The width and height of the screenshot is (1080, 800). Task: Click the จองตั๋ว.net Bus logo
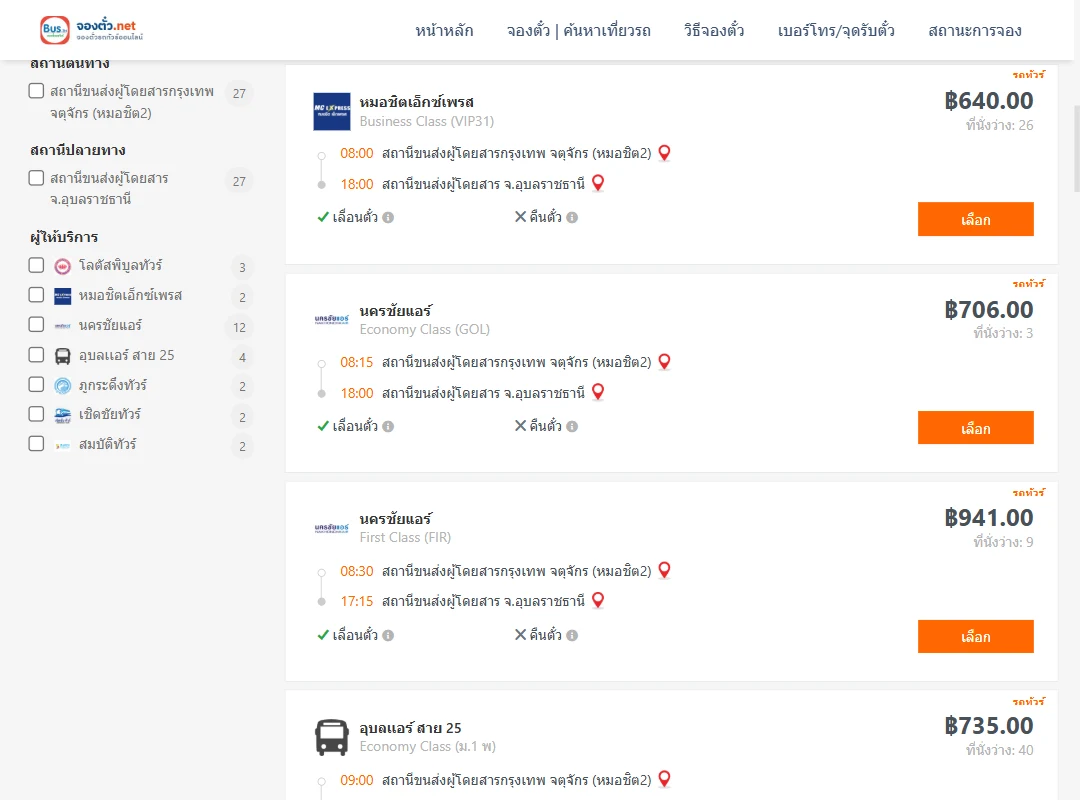(x=92, y=30)
